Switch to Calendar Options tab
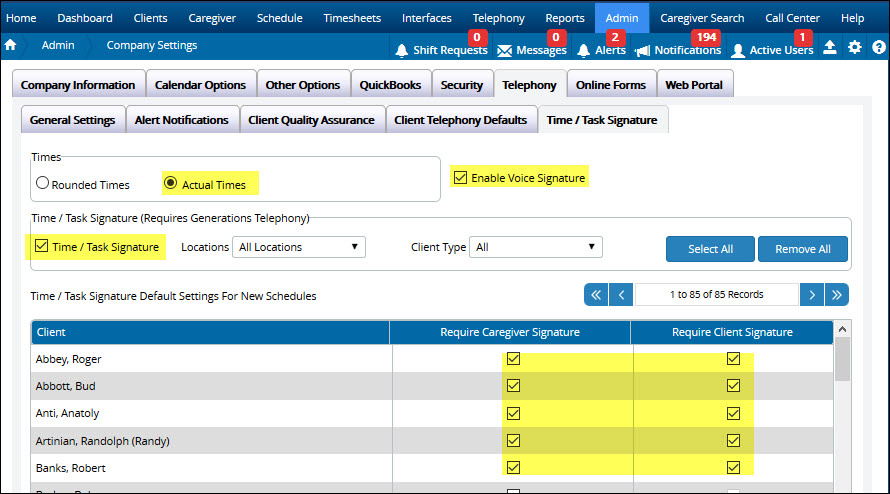 (x=200, y=85)
